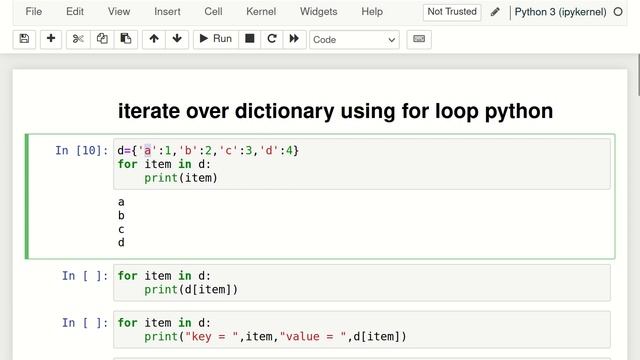Save notebook with the floppy disk icon
Screen dimensions: 640x360
[x=24, y=39]
